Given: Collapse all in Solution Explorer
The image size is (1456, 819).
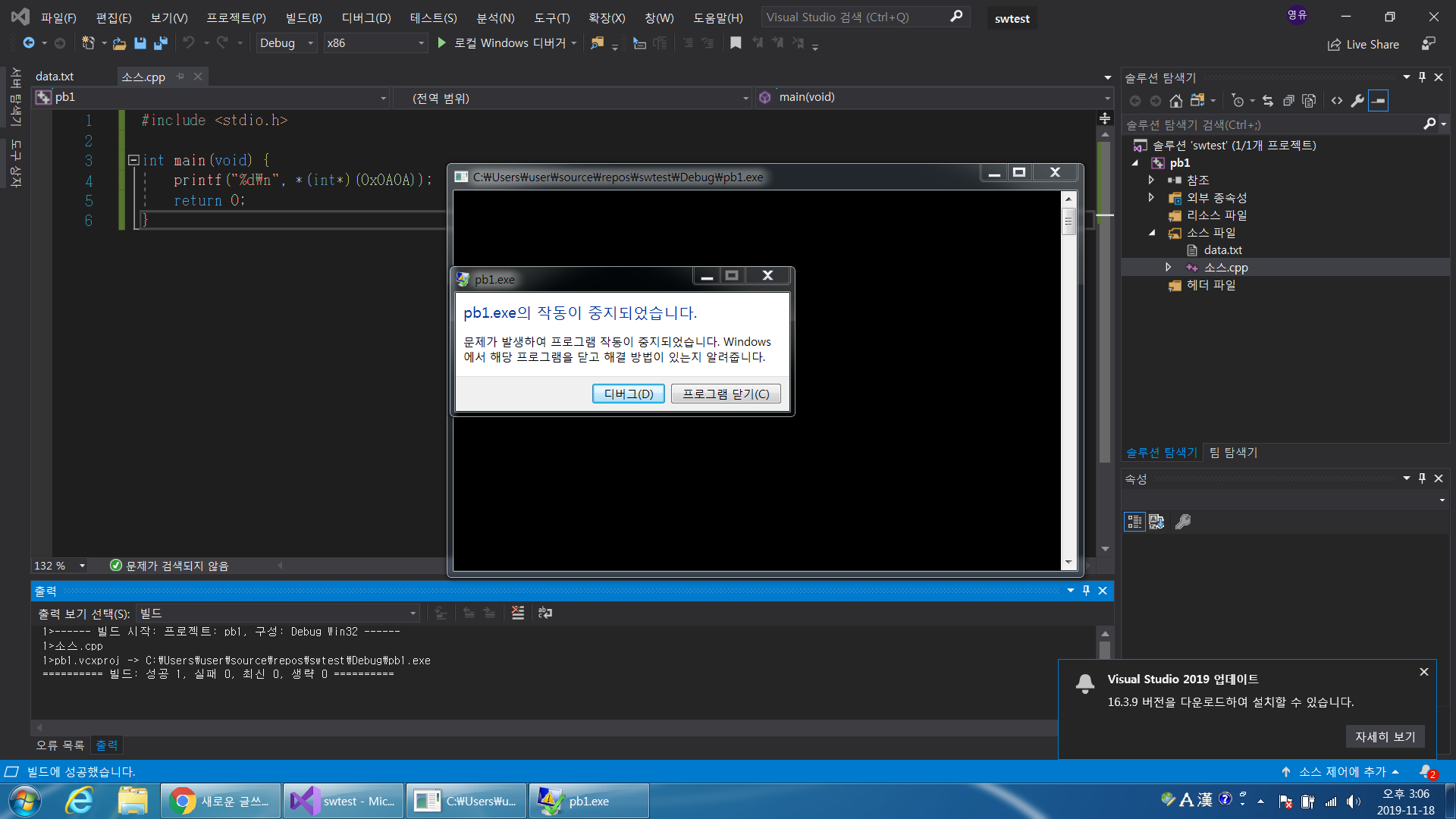Looking at the screenshot, I should pos(1288,101).
